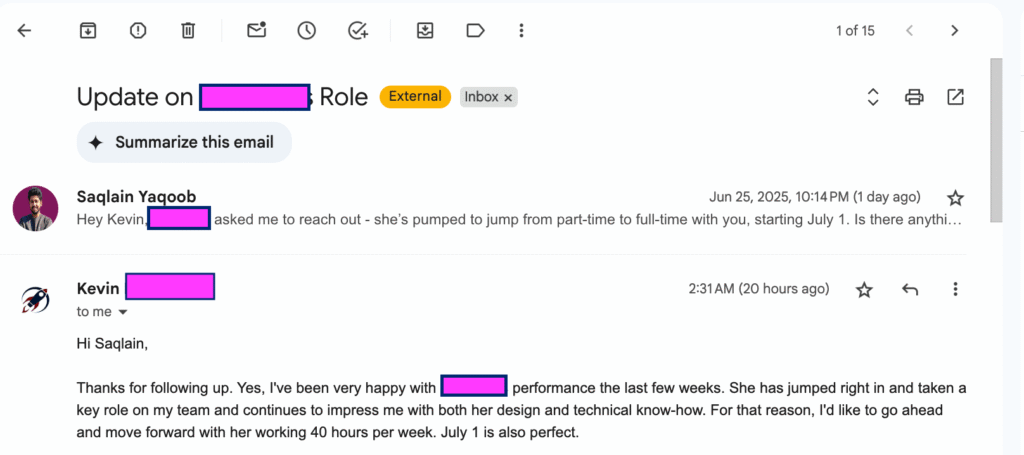Report this email as spam
This screenshot has height=455, width=1024.
[x=138, y=30]
